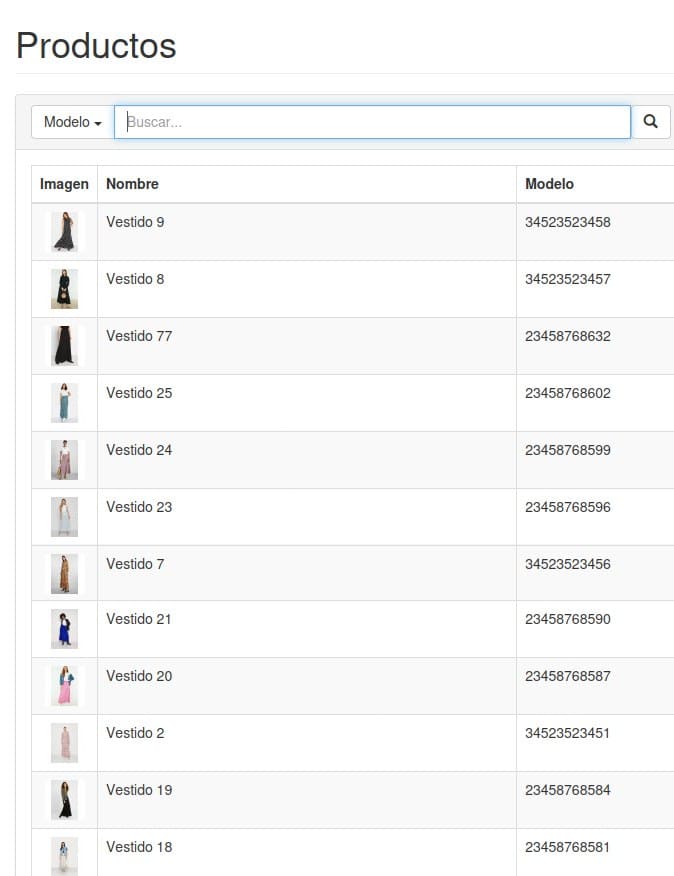Select the Vestido 19 black dress thumbnail
674x876 pixels.
[64, 800]
